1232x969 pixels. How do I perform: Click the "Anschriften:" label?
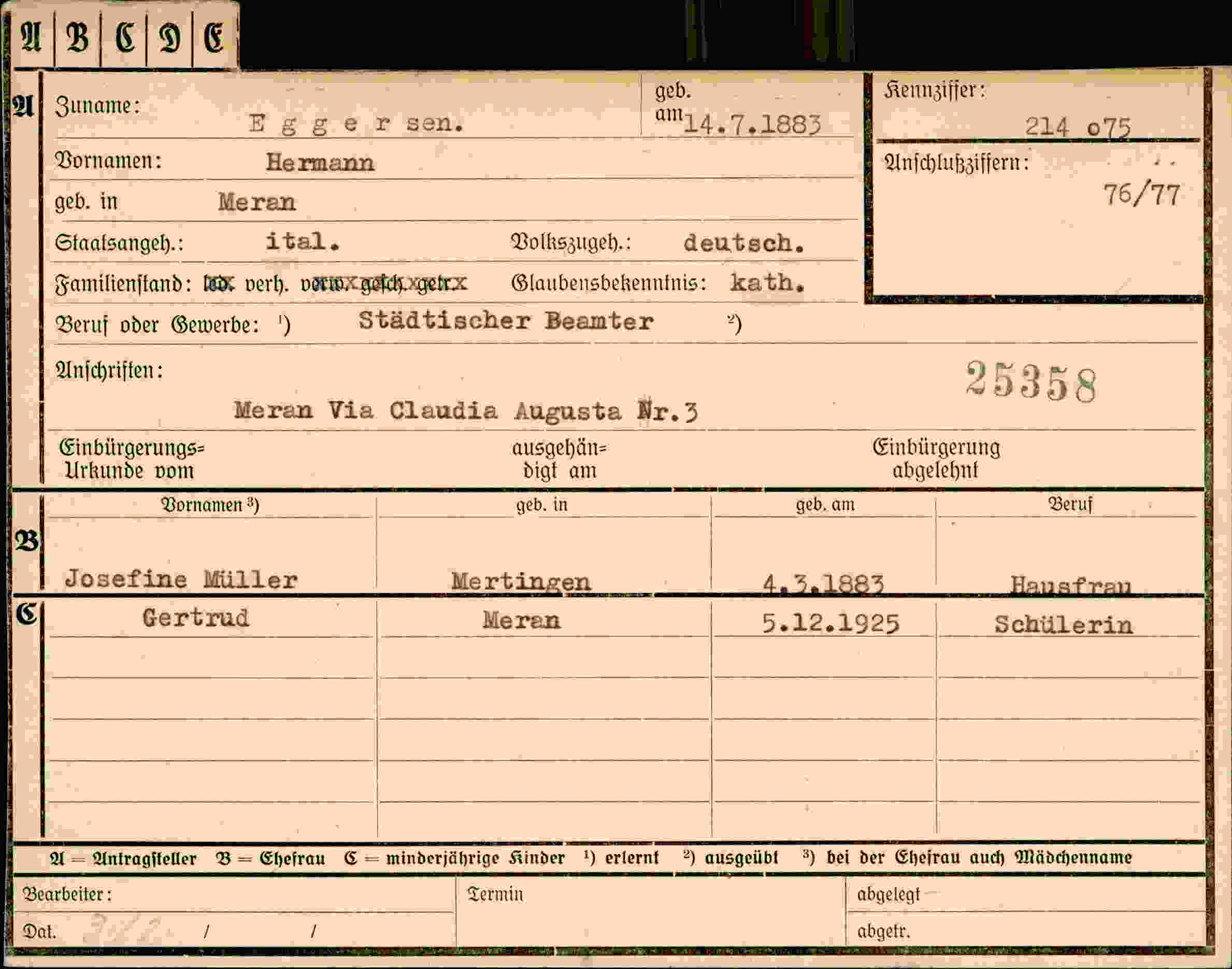click(x=109, y=370)
